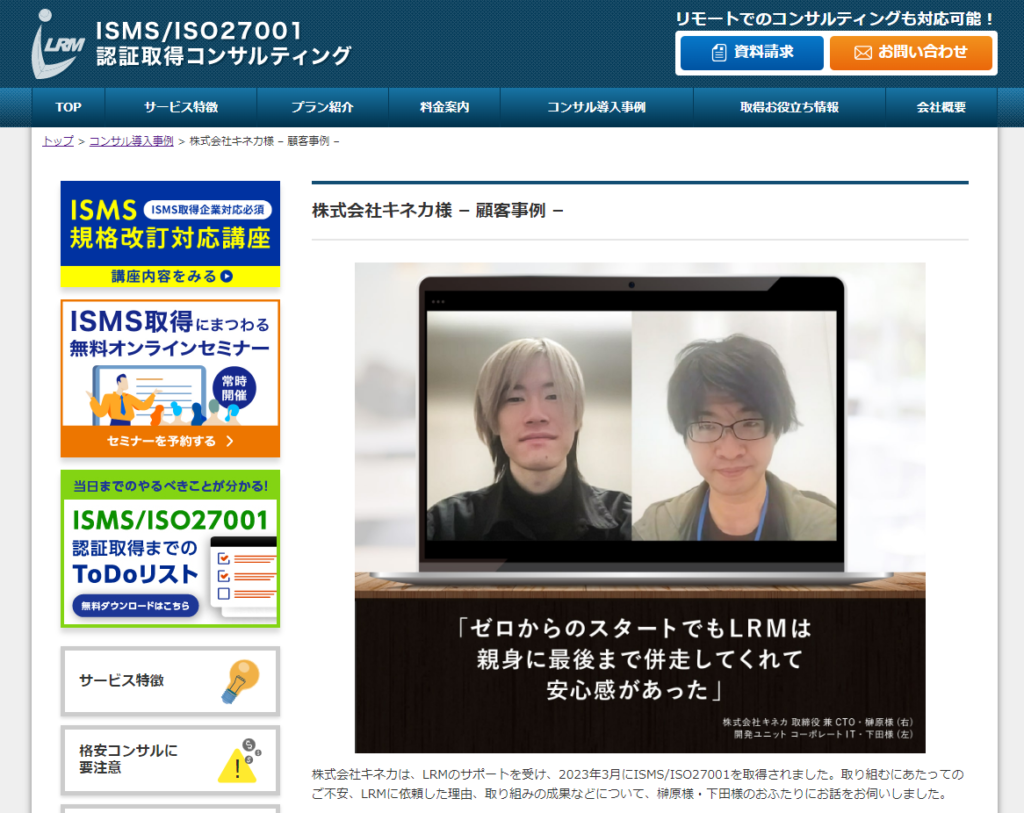Go to プラン紹介 in the navigation bar
Image resolution: width=1024 pixels, height=813 pixels.
[323, 107]
